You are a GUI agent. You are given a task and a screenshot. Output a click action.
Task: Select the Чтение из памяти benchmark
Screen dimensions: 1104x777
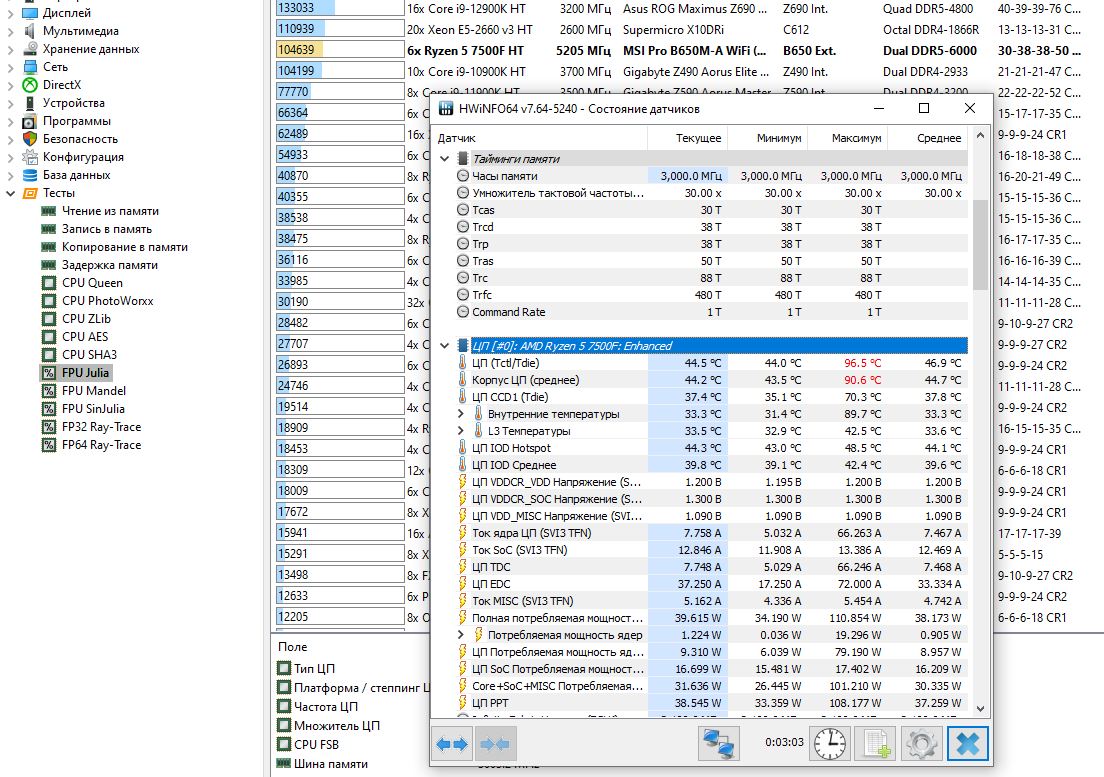pyautogui.click(x=110, y=211)
